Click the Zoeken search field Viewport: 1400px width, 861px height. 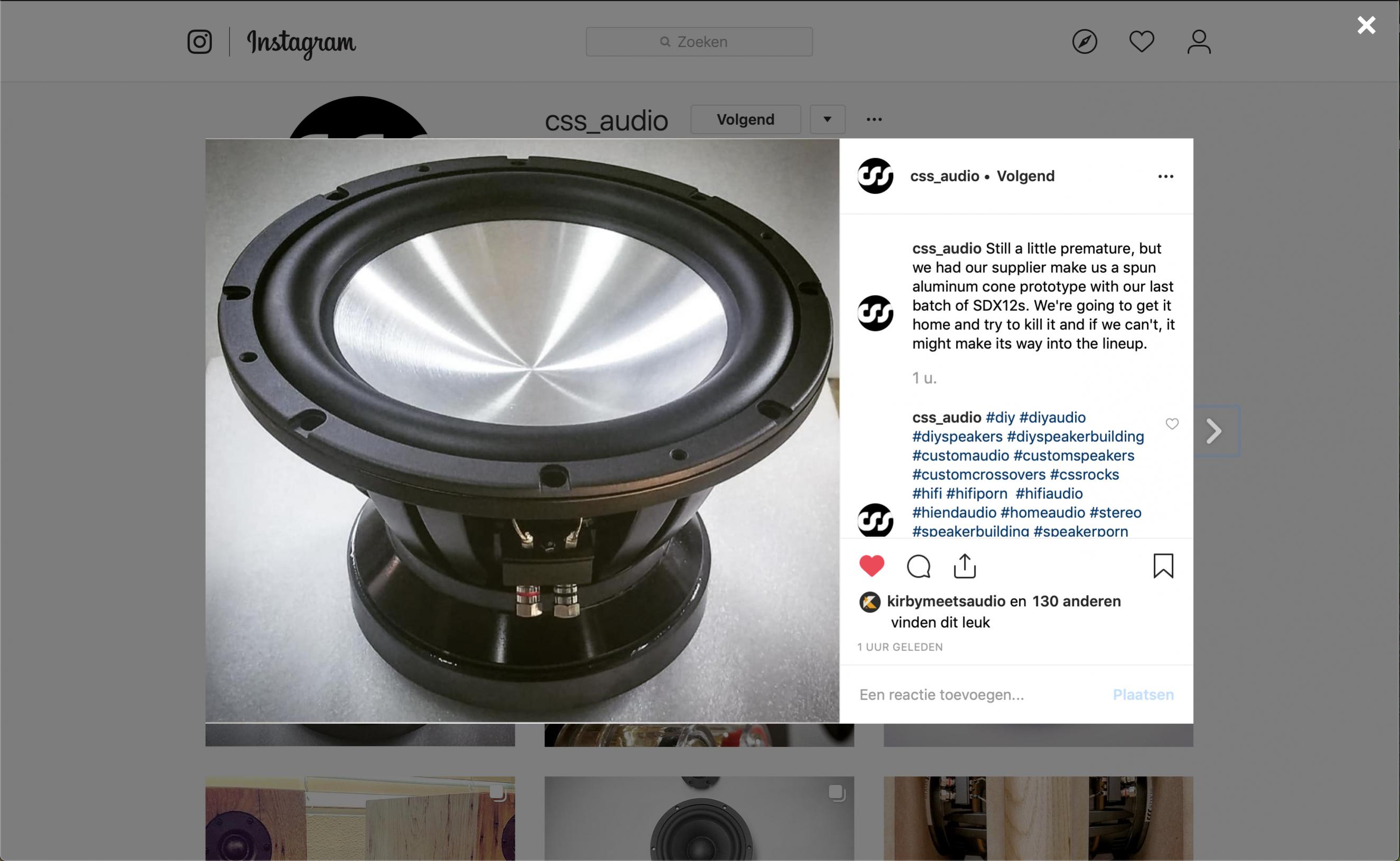click(x=699, y=42)
